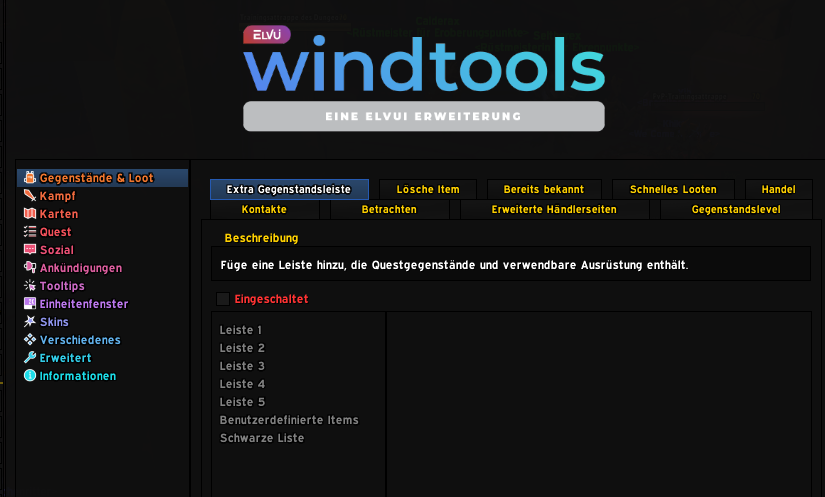Enable the Eingeschaltet checkbox
This screenshot has height=497, width=825.
[223, 299]
